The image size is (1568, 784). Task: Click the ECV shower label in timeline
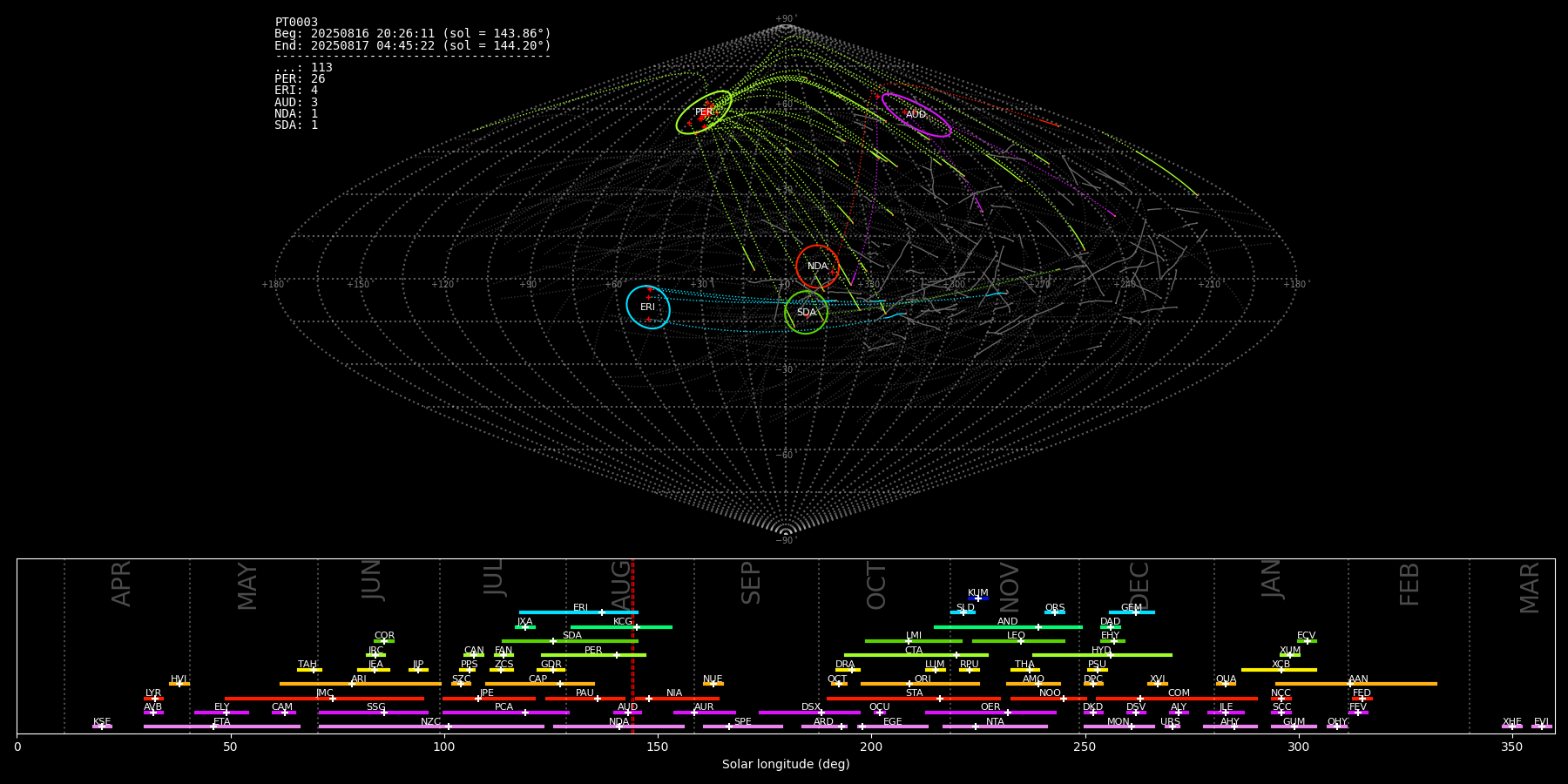click(1306, 635)
